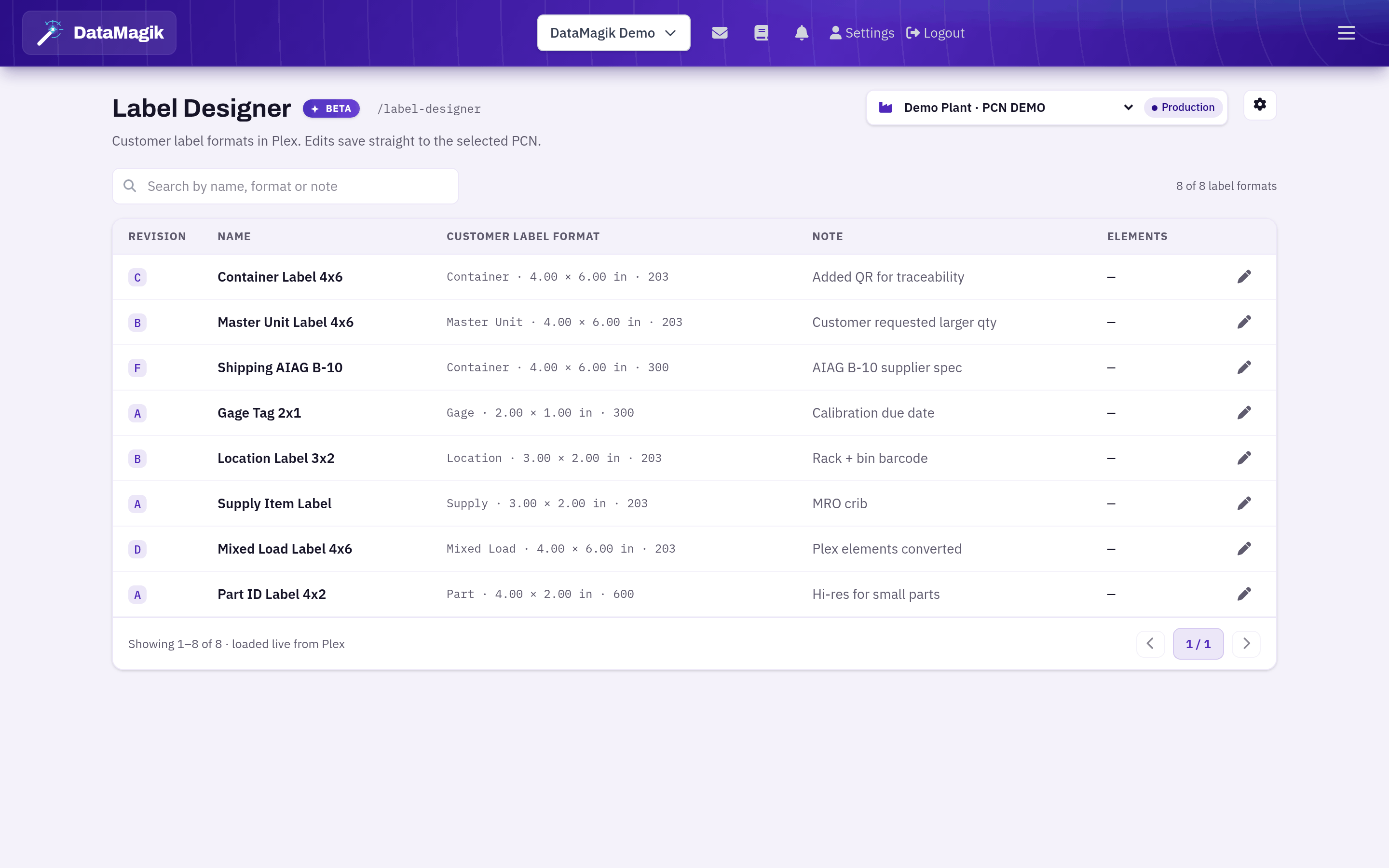1389x868 pixels.
Task: Go to next page arrow
Action: click(1246, 644)
